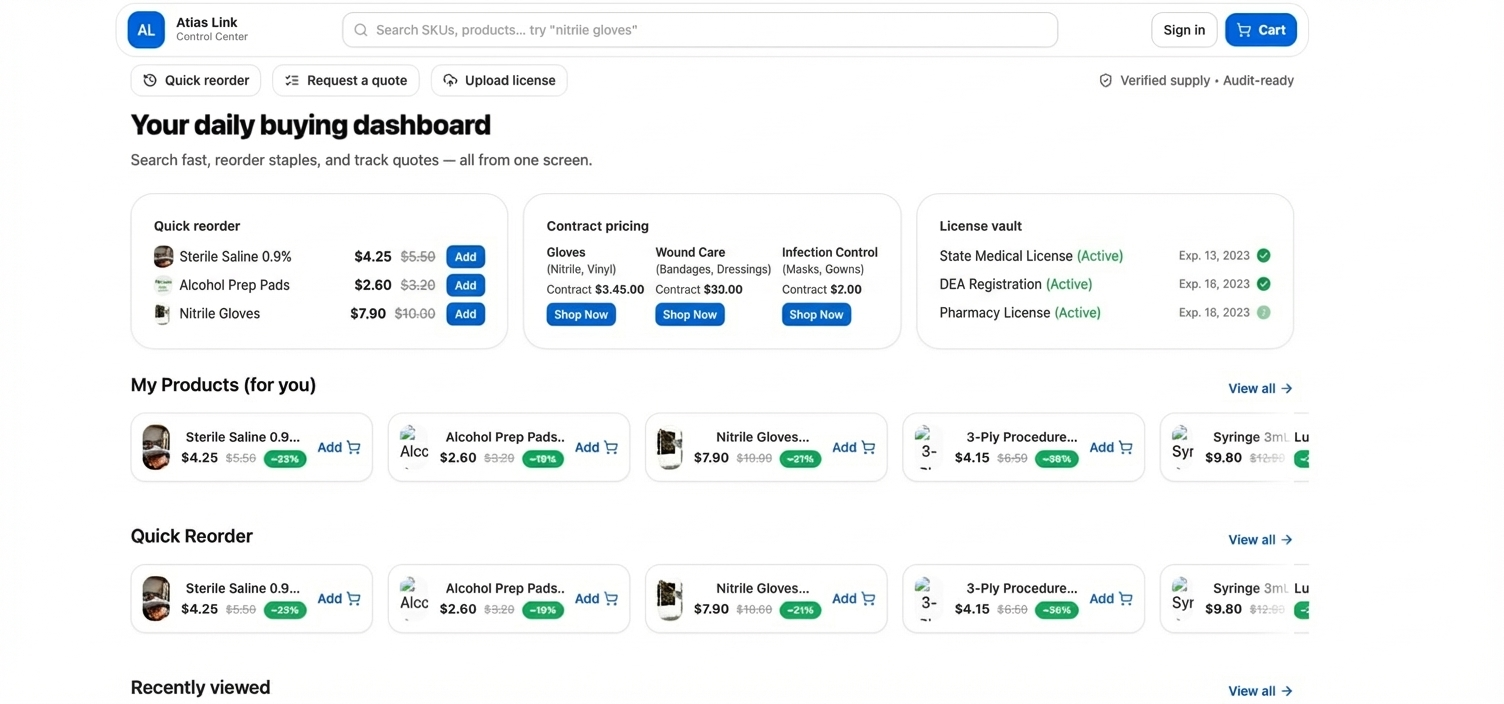Viewport: 1504px width, 704px height.
Task: Click the Quick reorder clock icon
Action: pos(150,80)
